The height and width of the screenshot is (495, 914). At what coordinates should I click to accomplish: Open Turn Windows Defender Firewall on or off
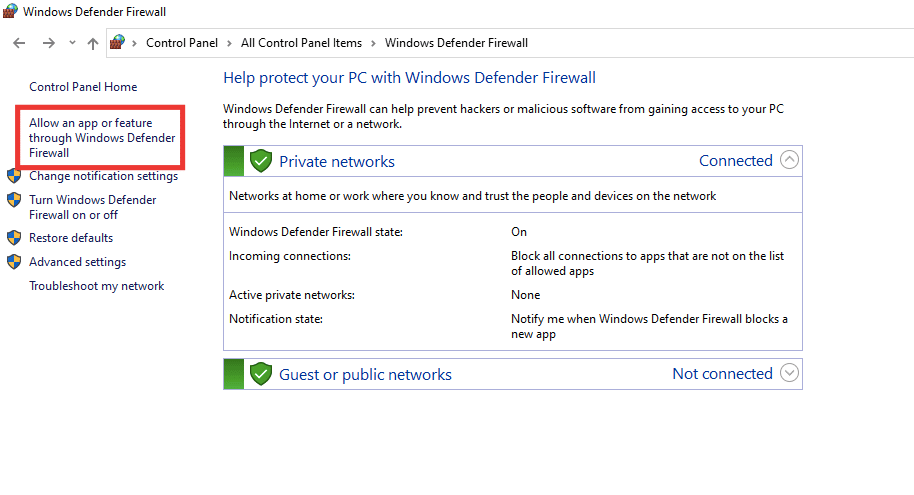click(x=93, y=208)
